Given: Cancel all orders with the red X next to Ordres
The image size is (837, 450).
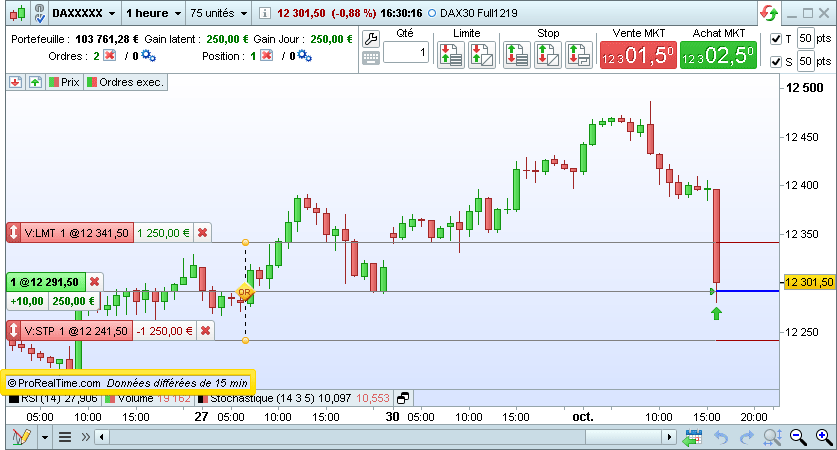Looking at the screenshot, I should [109, 56].
